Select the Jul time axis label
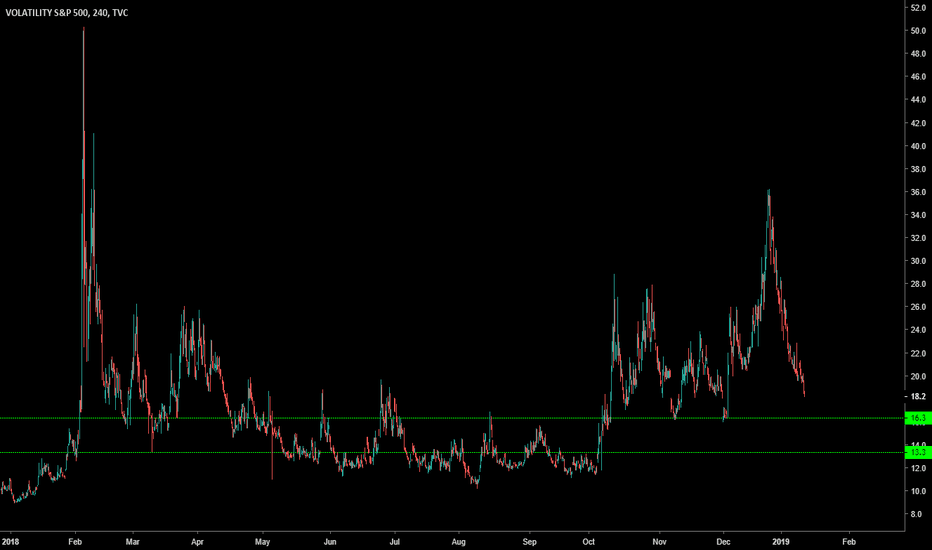 pyautogui.click(x=394, y=542)
